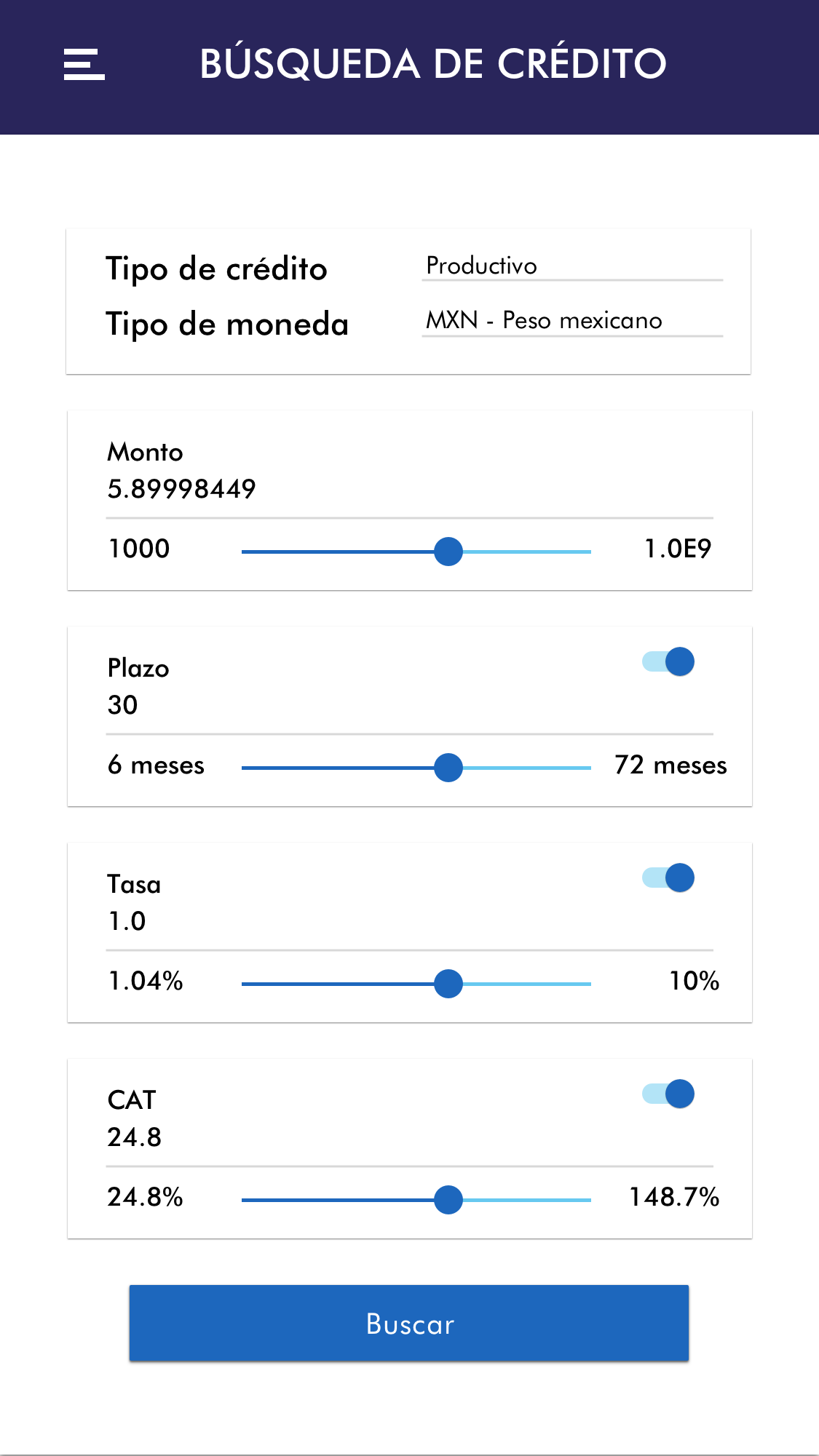Click the 148.7% maximum CAT label
This screenshot has width=819, height=1456.
(674, 1198)
